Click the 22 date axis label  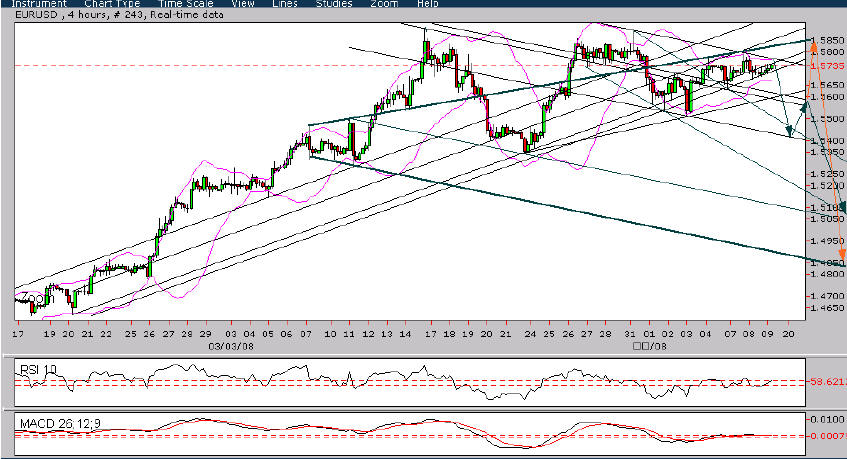106,334
